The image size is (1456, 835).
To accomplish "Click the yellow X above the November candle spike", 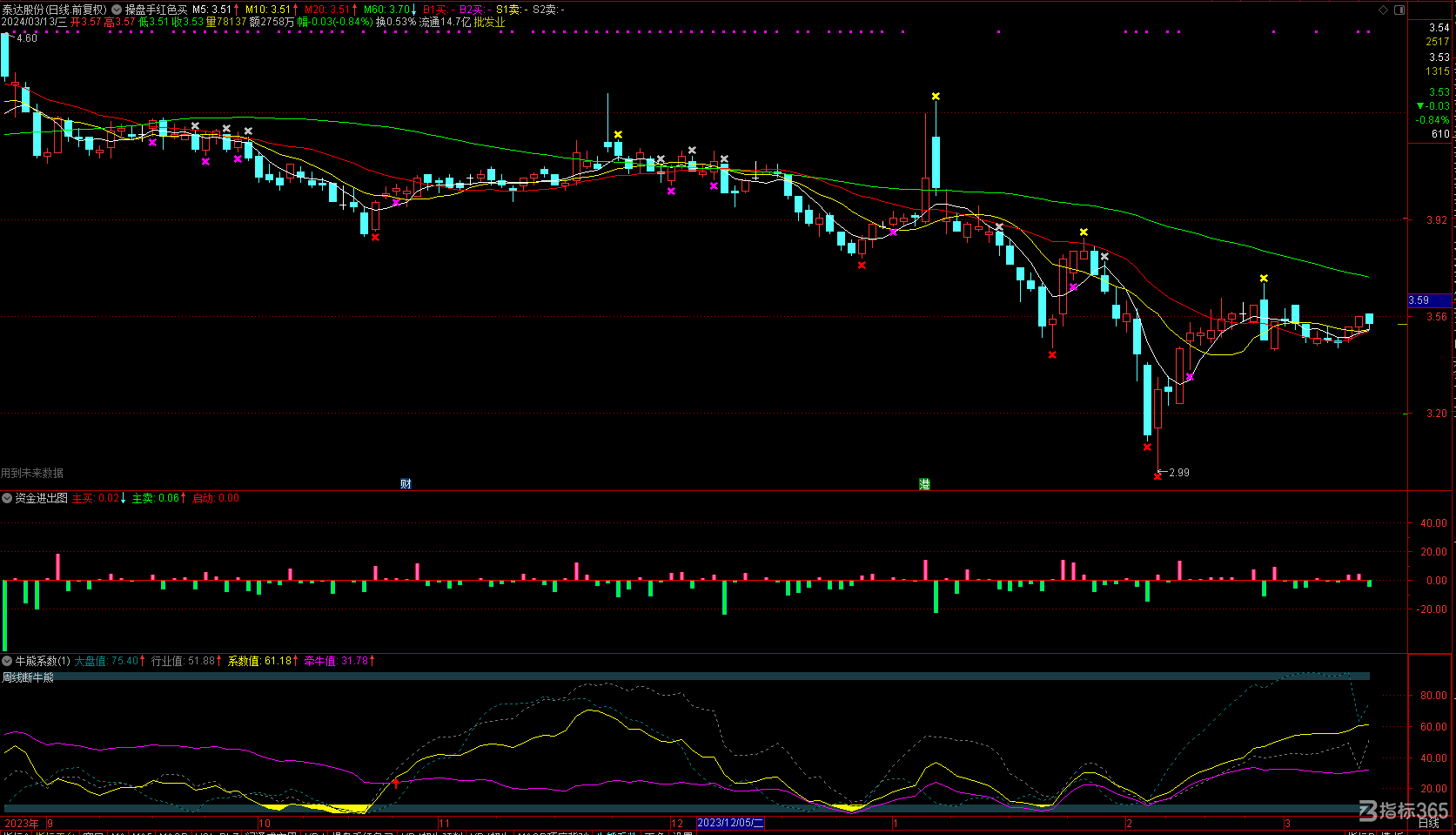I will pyautogui.click(x=617, y=134).
